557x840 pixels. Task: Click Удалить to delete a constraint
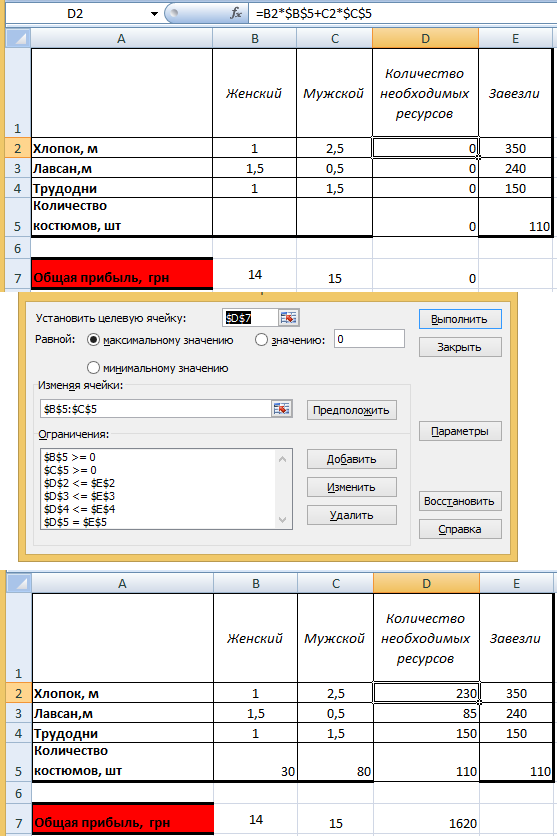tap(351, 515)
